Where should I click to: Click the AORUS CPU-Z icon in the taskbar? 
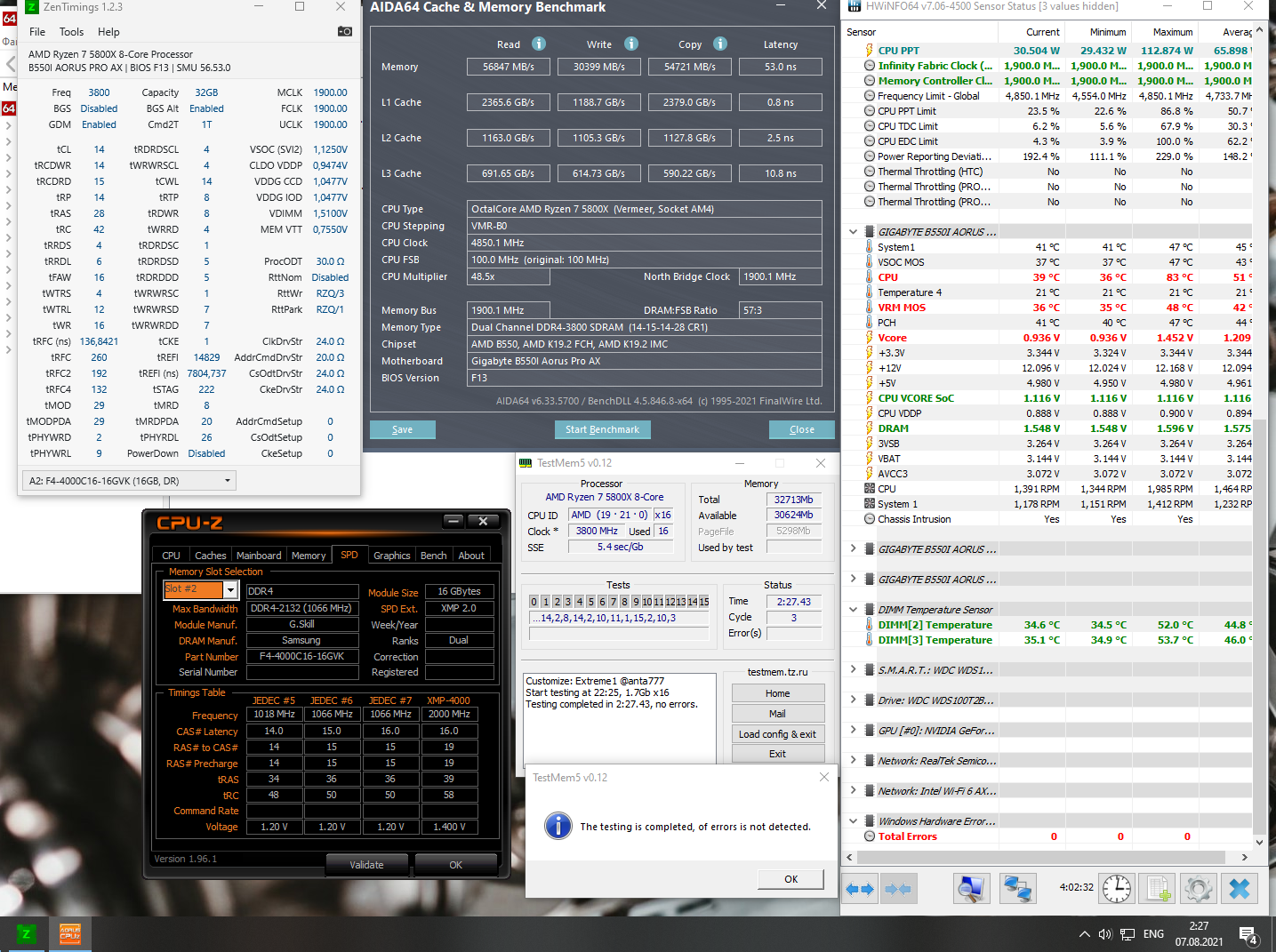click(x=70, y=934)
